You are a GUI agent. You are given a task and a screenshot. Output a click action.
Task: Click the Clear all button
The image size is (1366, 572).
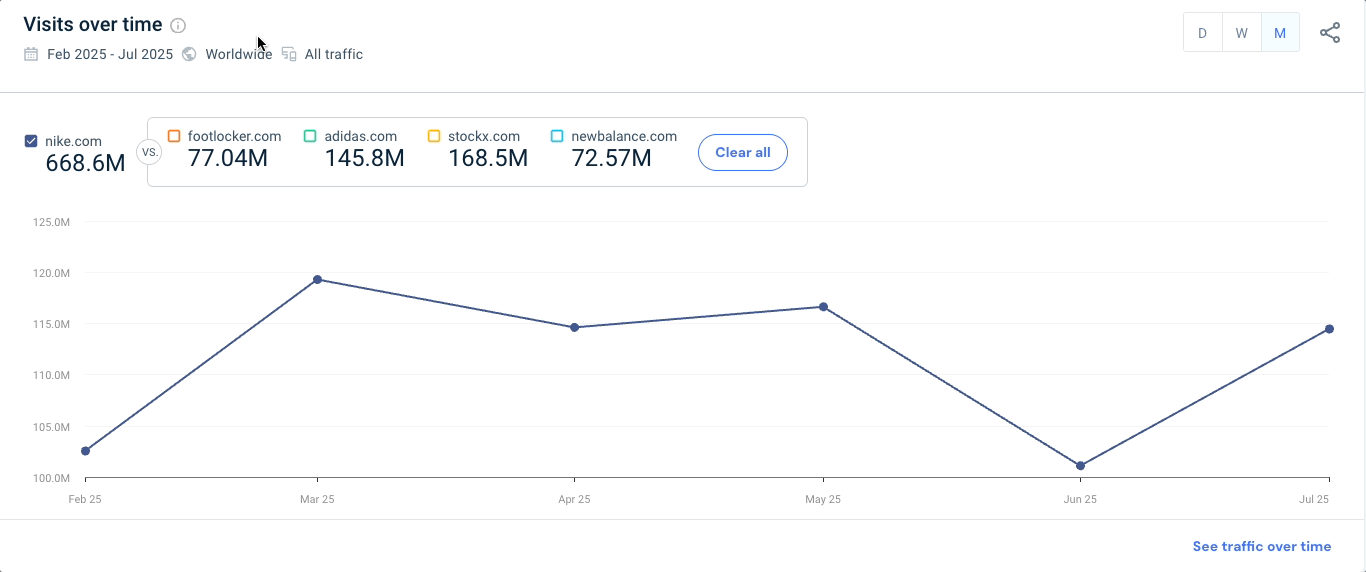click(743, 152)
